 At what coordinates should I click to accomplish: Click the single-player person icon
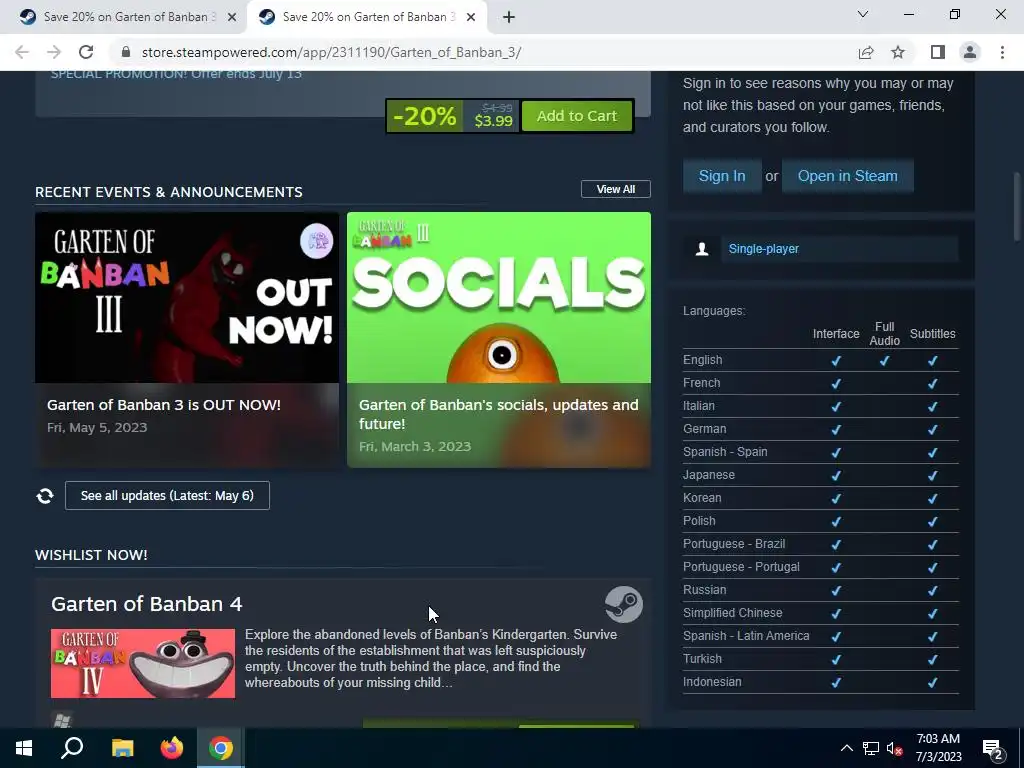[702, 249]
